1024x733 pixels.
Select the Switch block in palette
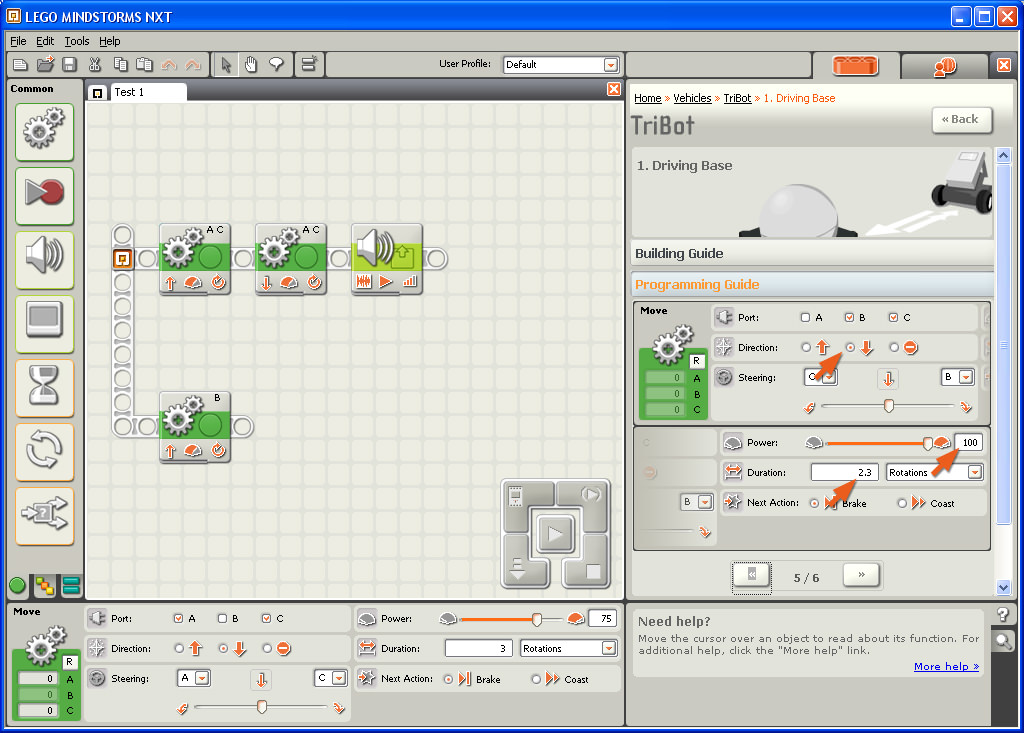pyautogui.click(x=44, y=515)
